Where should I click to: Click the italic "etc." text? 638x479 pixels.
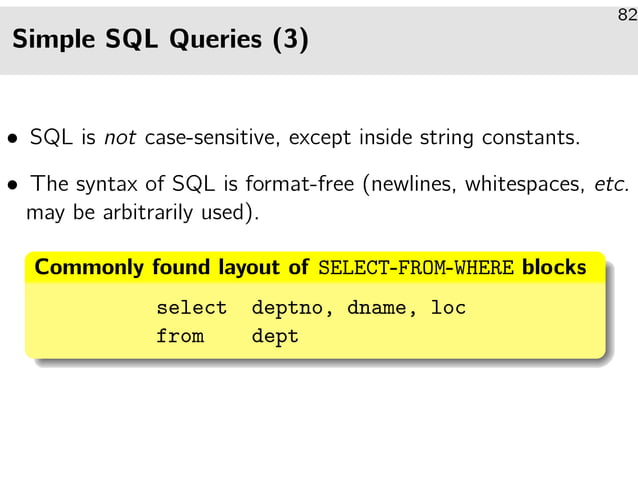pyautogui.click(x=607, y=185)
